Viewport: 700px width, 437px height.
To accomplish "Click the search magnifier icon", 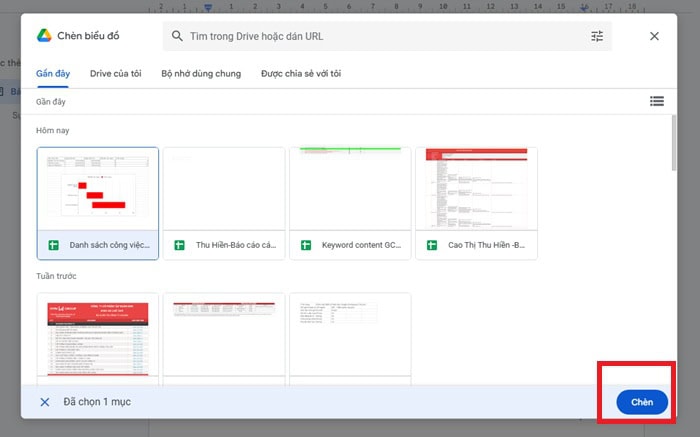I will click(177, 36).
